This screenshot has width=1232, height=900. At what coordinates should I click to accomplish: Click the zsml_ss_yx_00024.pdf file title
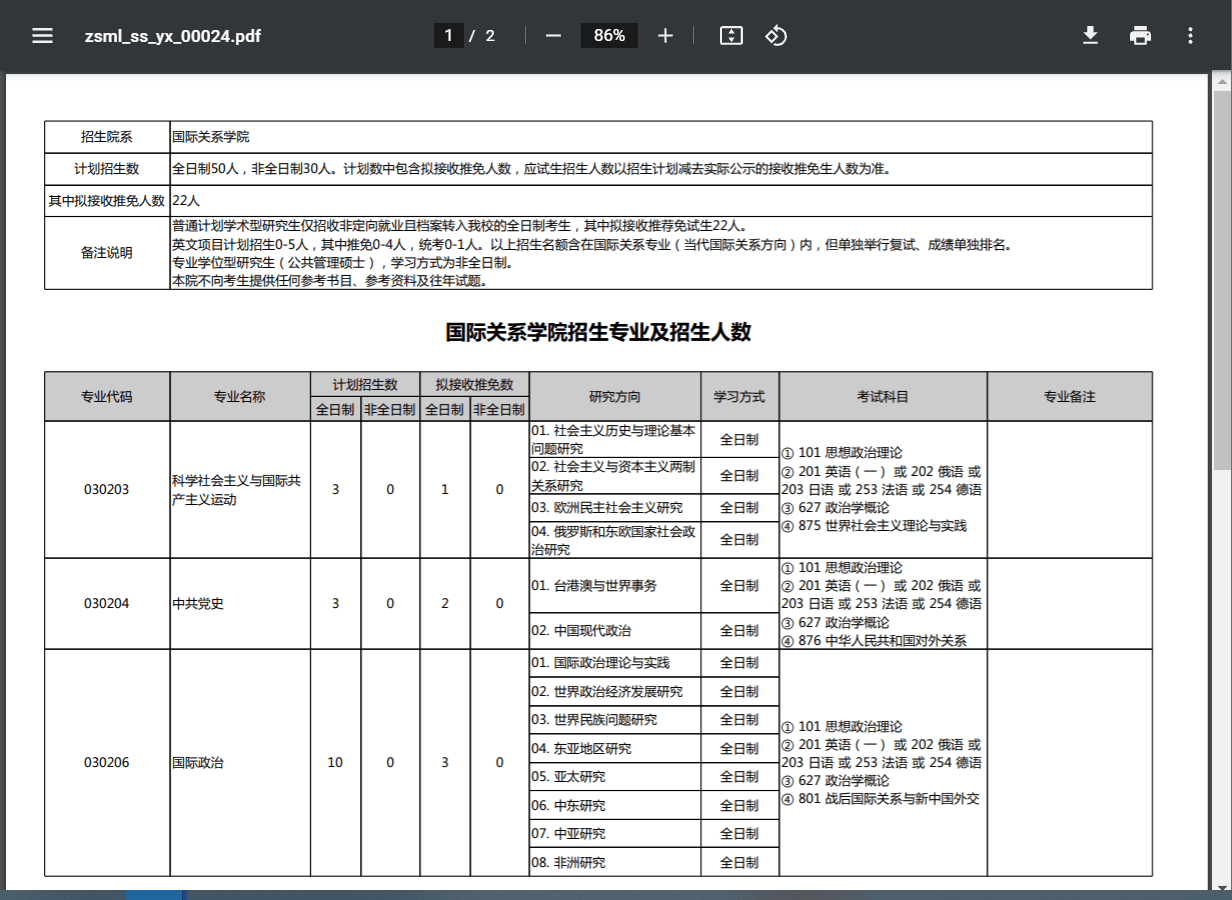coord(173,36)
